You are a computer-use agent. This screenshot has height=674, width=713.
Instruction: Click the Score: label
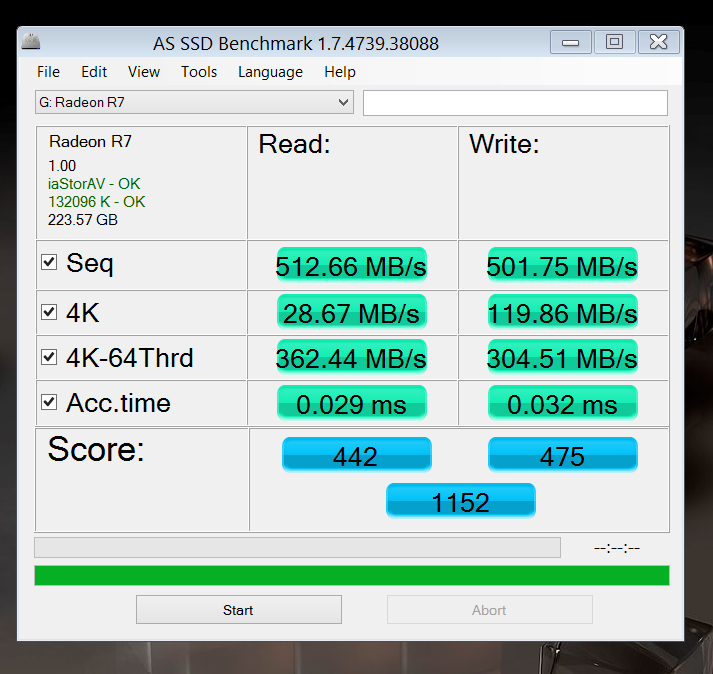[96, 449]
